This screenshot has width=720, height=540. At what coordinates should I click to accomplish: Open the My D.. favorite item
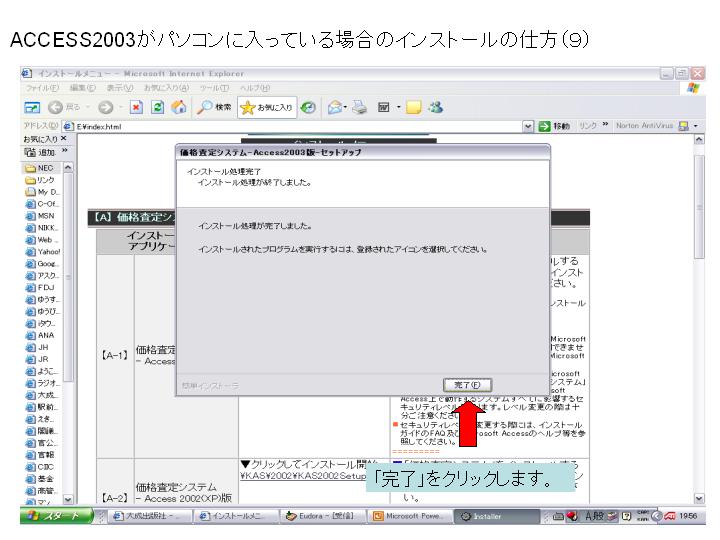coord(43,192)
